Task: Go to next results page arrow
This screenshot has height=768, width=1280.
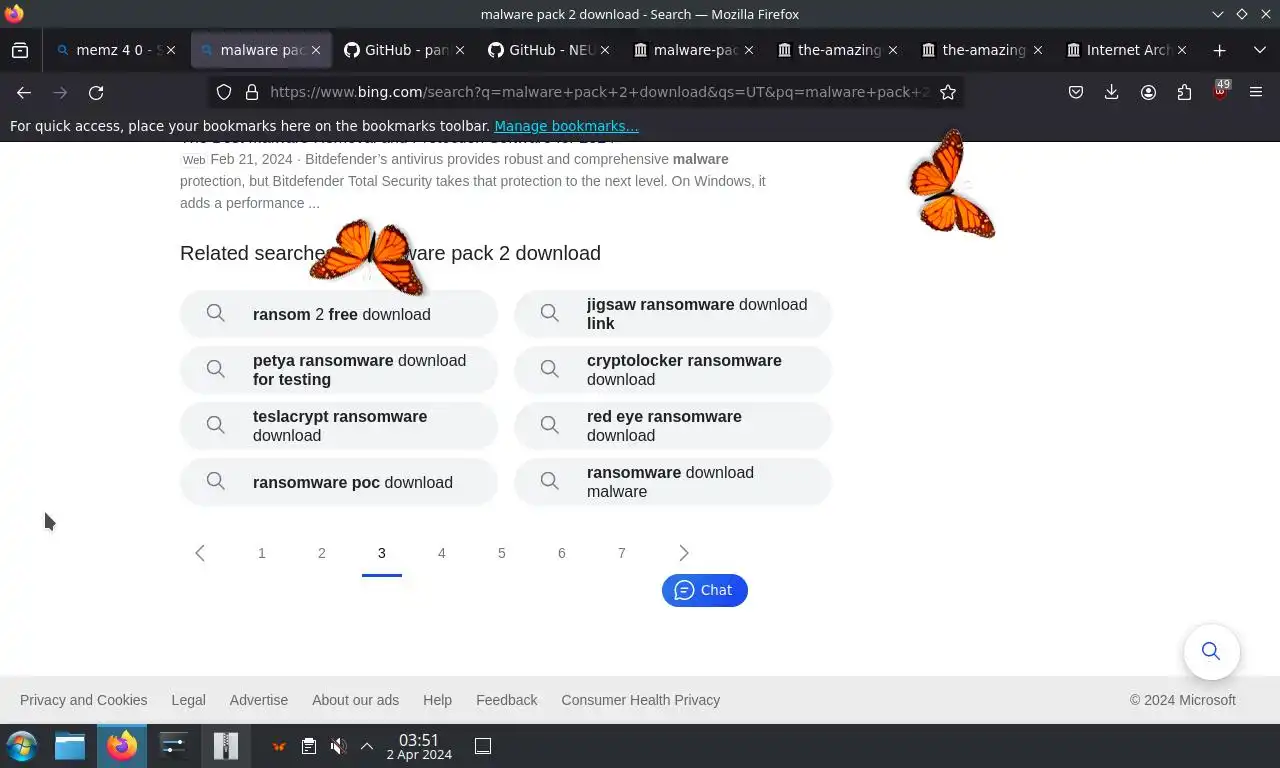Action: tap(684, 553)
